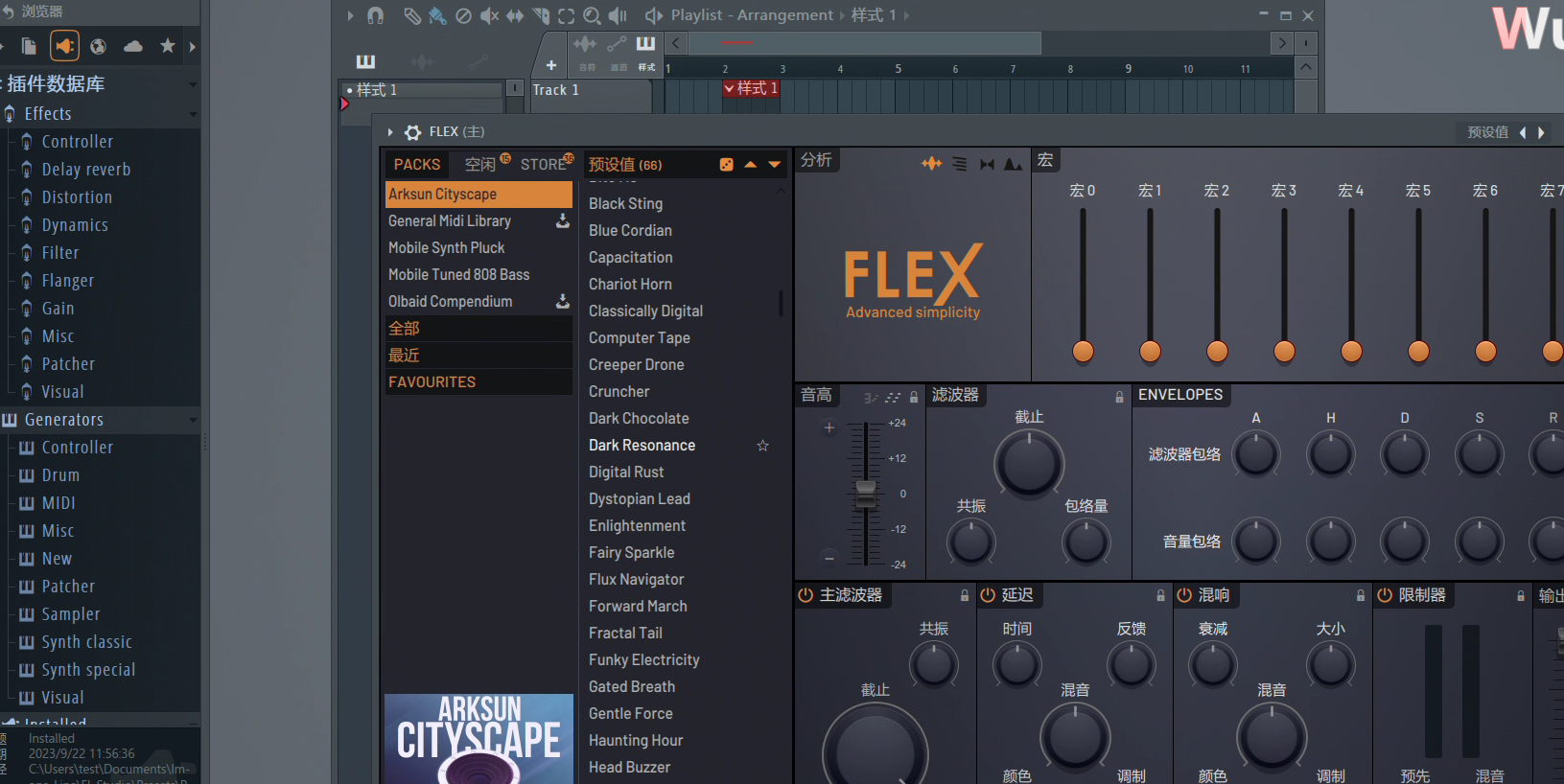The height and width of the screenshot is (784, 1564).
Task: Open the browser globe icon
Action: (98, 46)
